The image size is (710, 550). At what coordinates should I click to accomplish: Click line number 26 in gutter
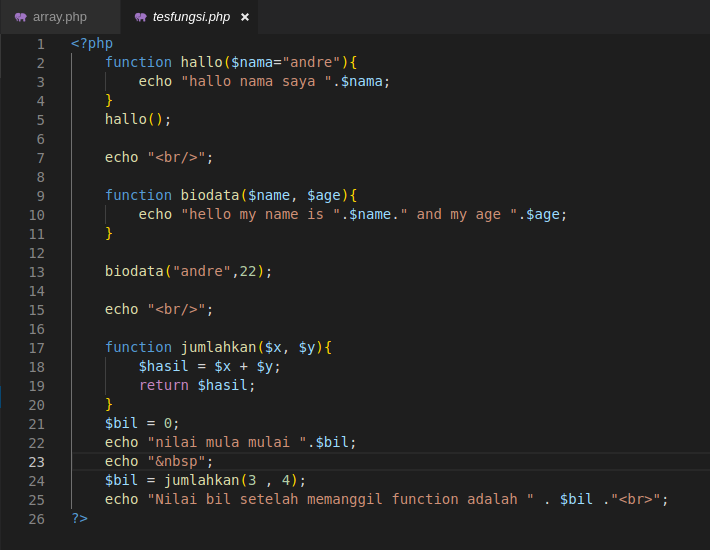[37, 519]
